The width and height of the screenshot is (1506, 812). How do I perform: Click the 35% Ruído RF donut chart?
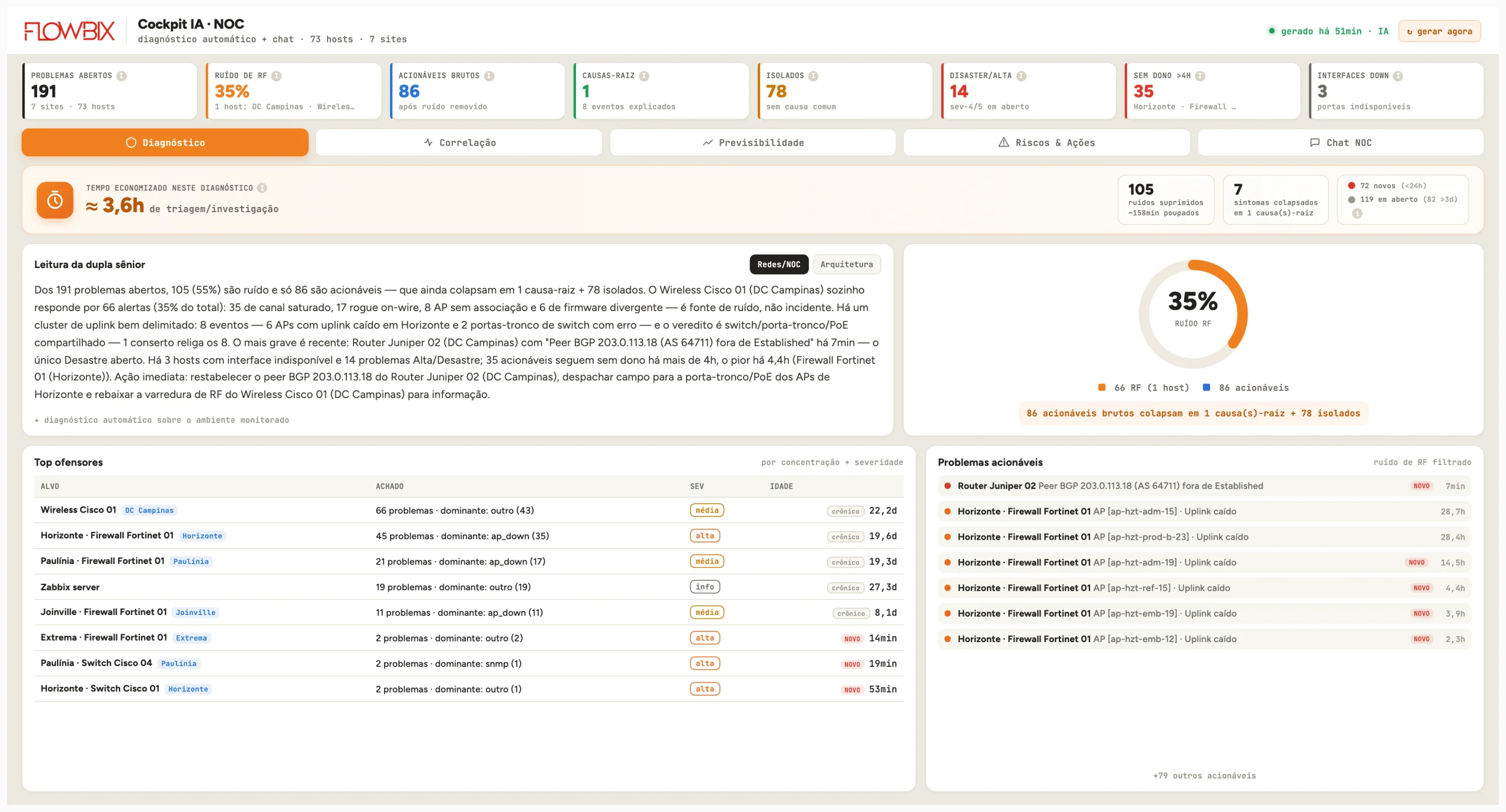coord(1193,314)
